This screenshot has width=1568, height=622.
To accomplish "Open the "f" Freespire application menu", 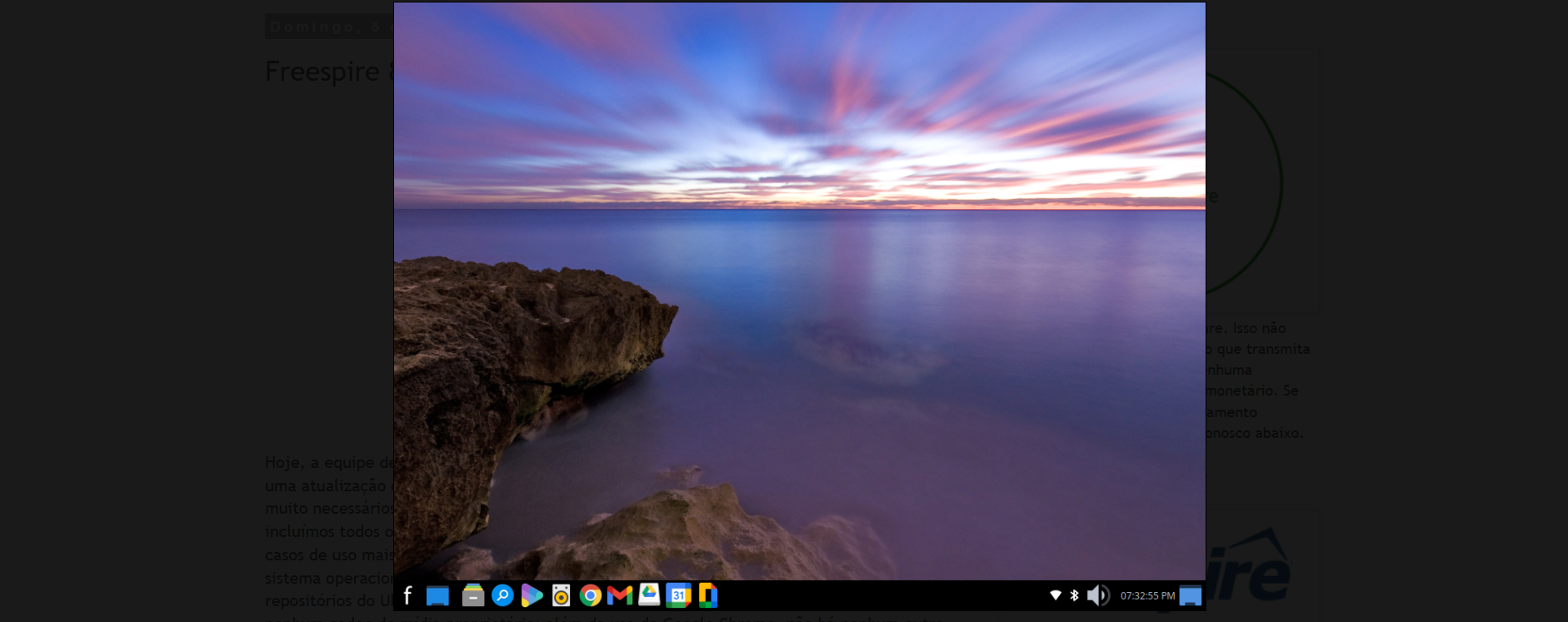I will [x=407, y=595].
